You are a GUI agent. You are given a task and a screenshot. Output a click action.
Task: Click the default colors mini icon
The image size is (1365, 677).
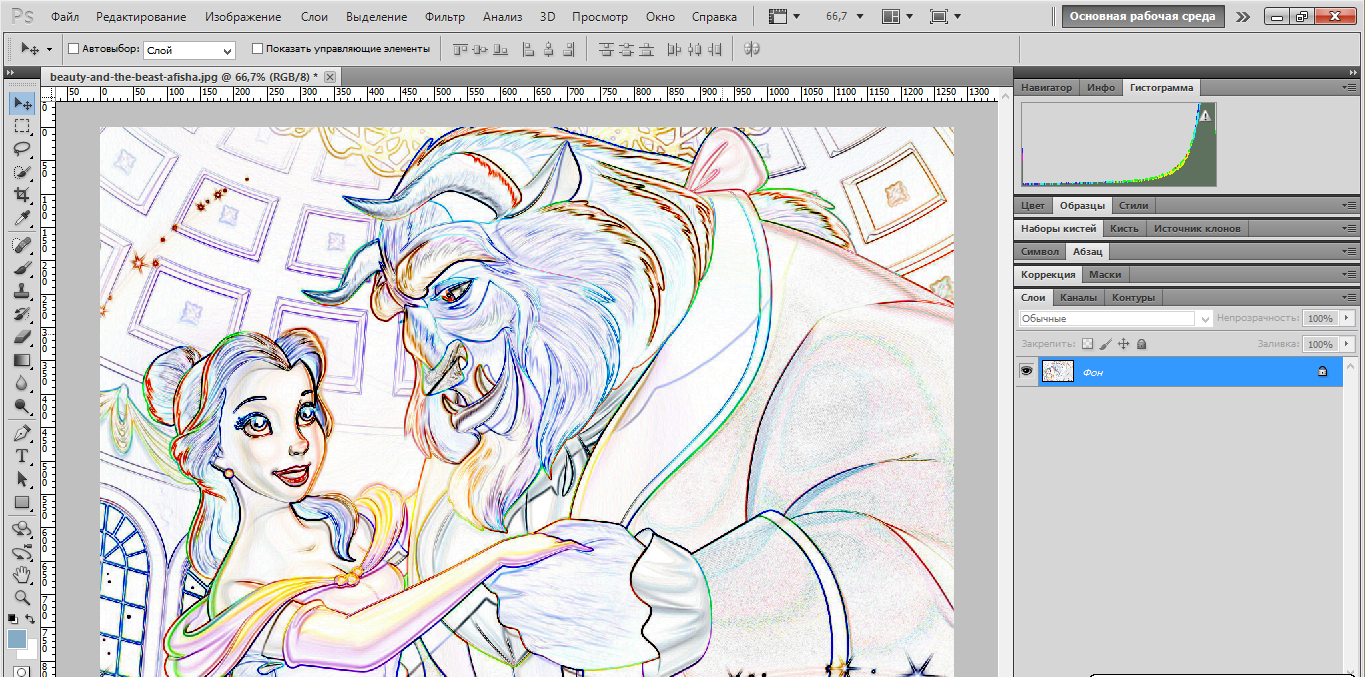[12, 620]
